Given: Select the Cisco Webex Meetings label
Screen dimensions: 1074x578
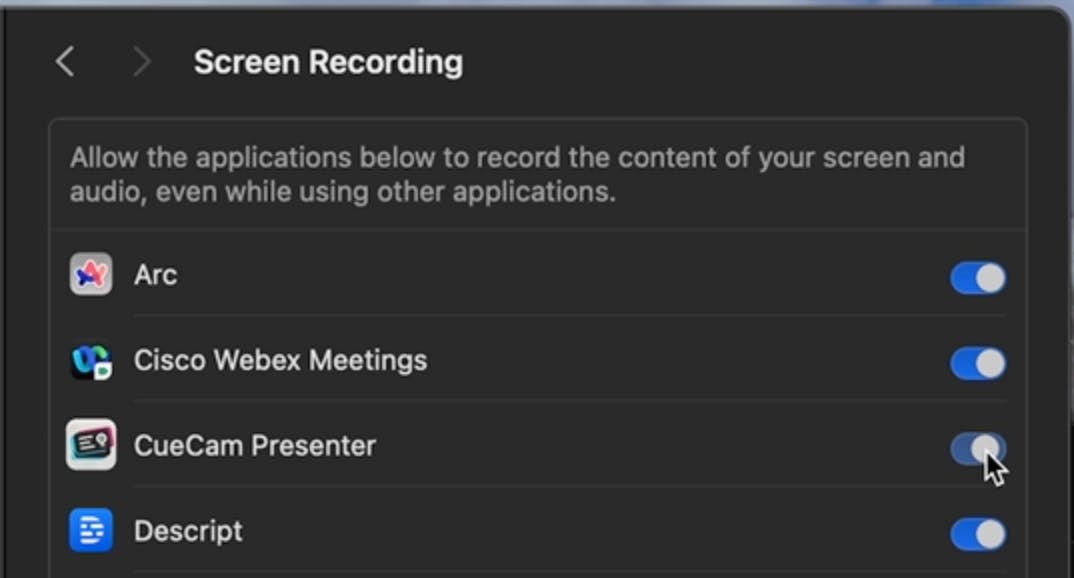Looking at the screenshot, I should click(280, 360).
